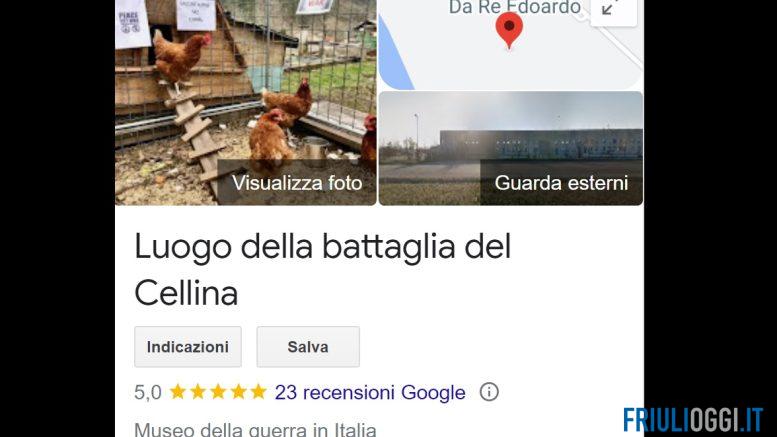Viewport: 777px width, 437px height.
Task: Click the Da Re Edoardo map label
Action: pos(514,7)
